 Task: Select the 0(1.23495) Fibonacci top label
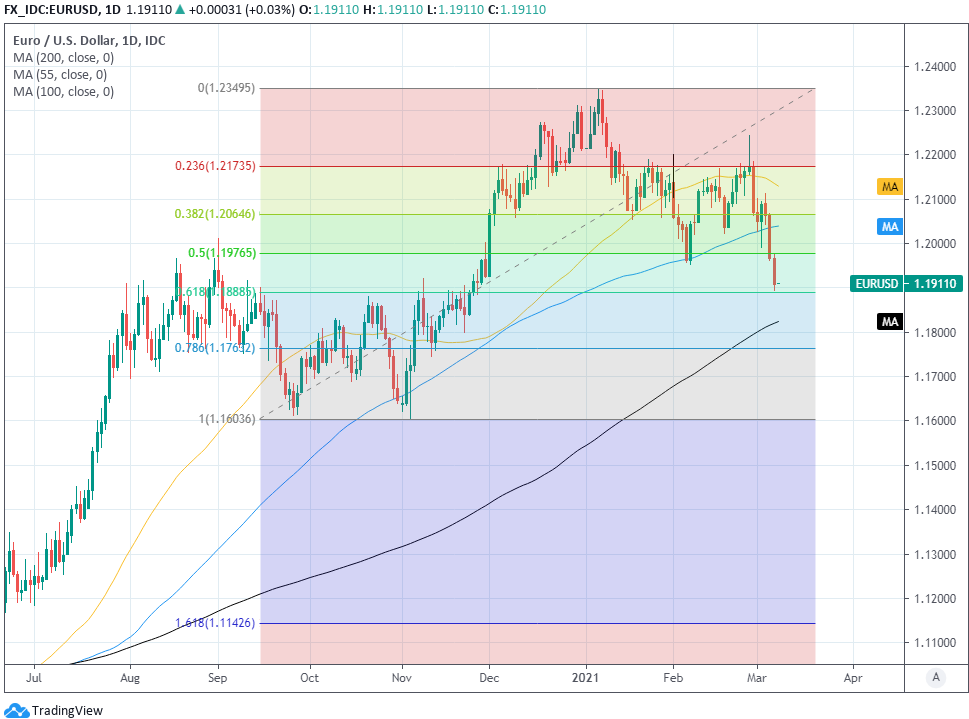[x=225, y=88]
